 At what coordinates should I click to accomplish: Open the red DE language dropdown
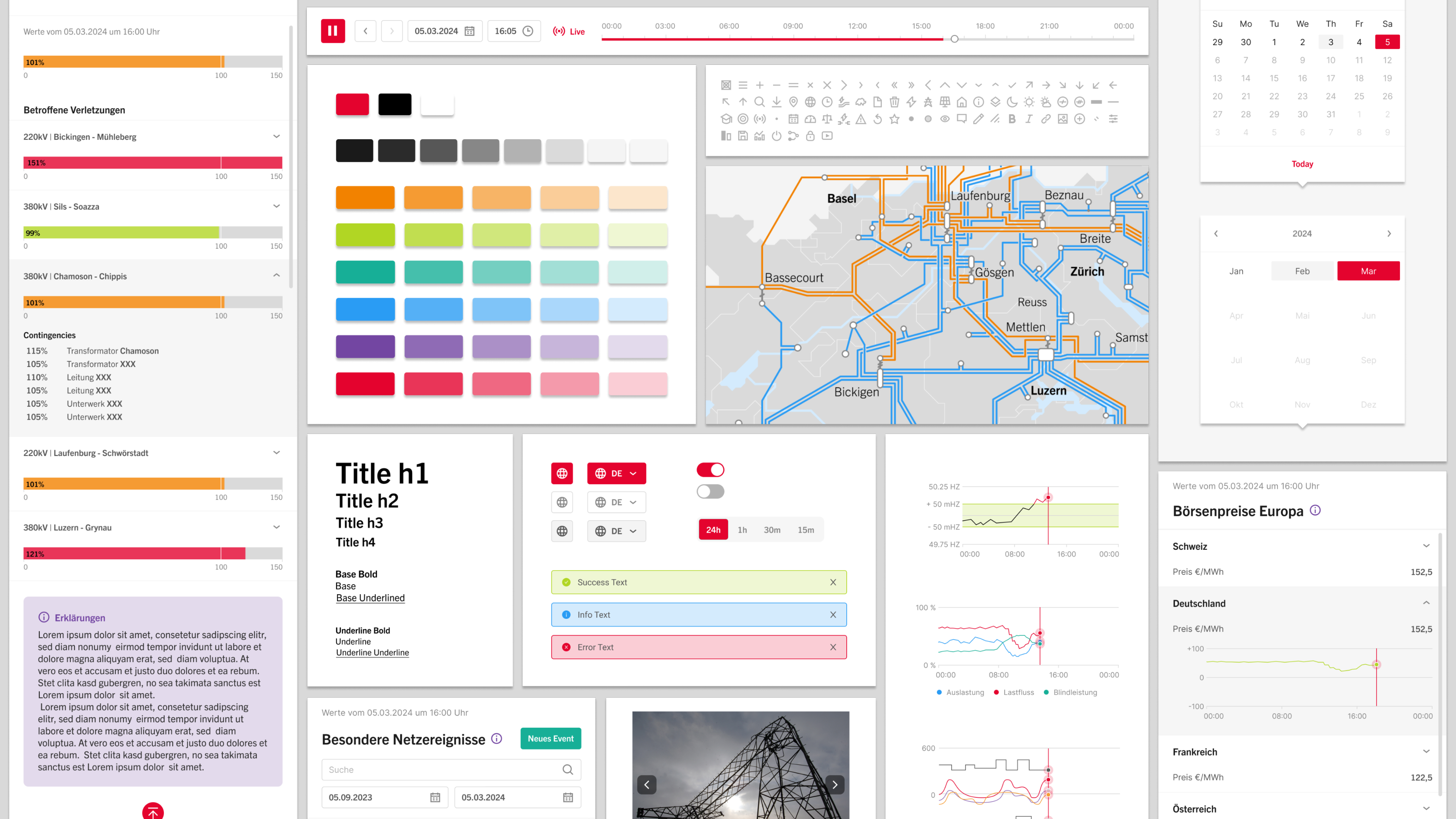point(616,474)
